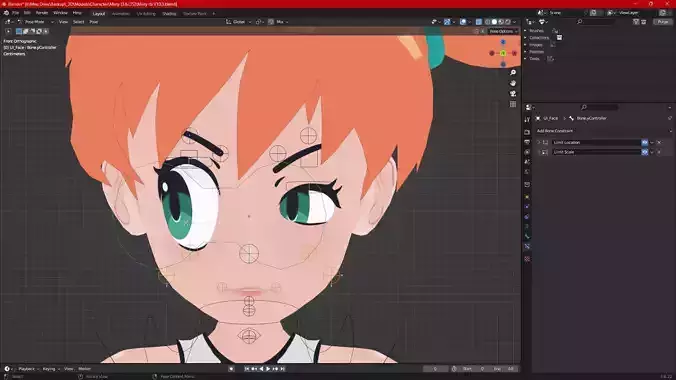Switch to the Layout workspace tab

click(99, 14)
